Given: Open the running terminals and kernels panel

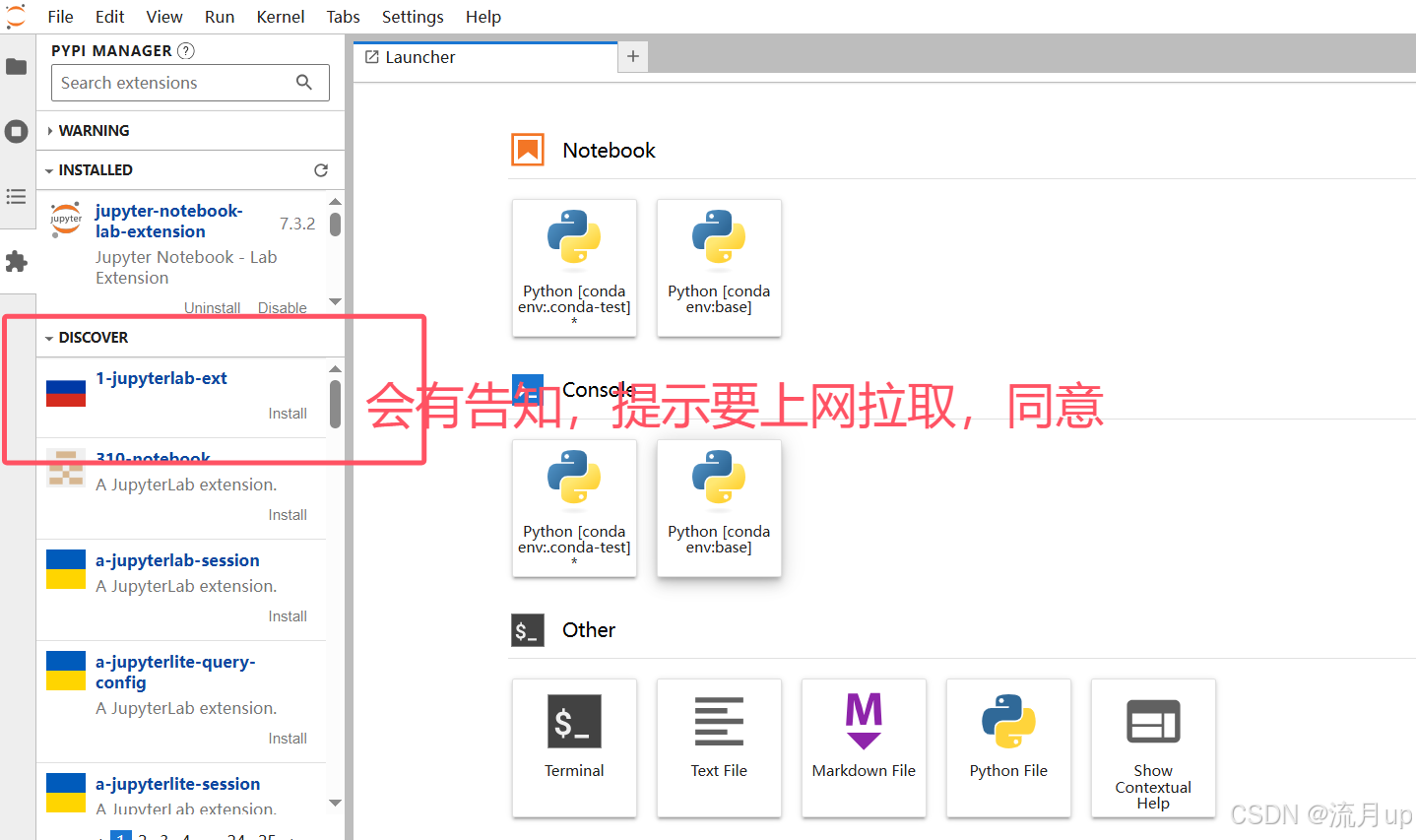Looking at the screenshot, I should [16, 131].
